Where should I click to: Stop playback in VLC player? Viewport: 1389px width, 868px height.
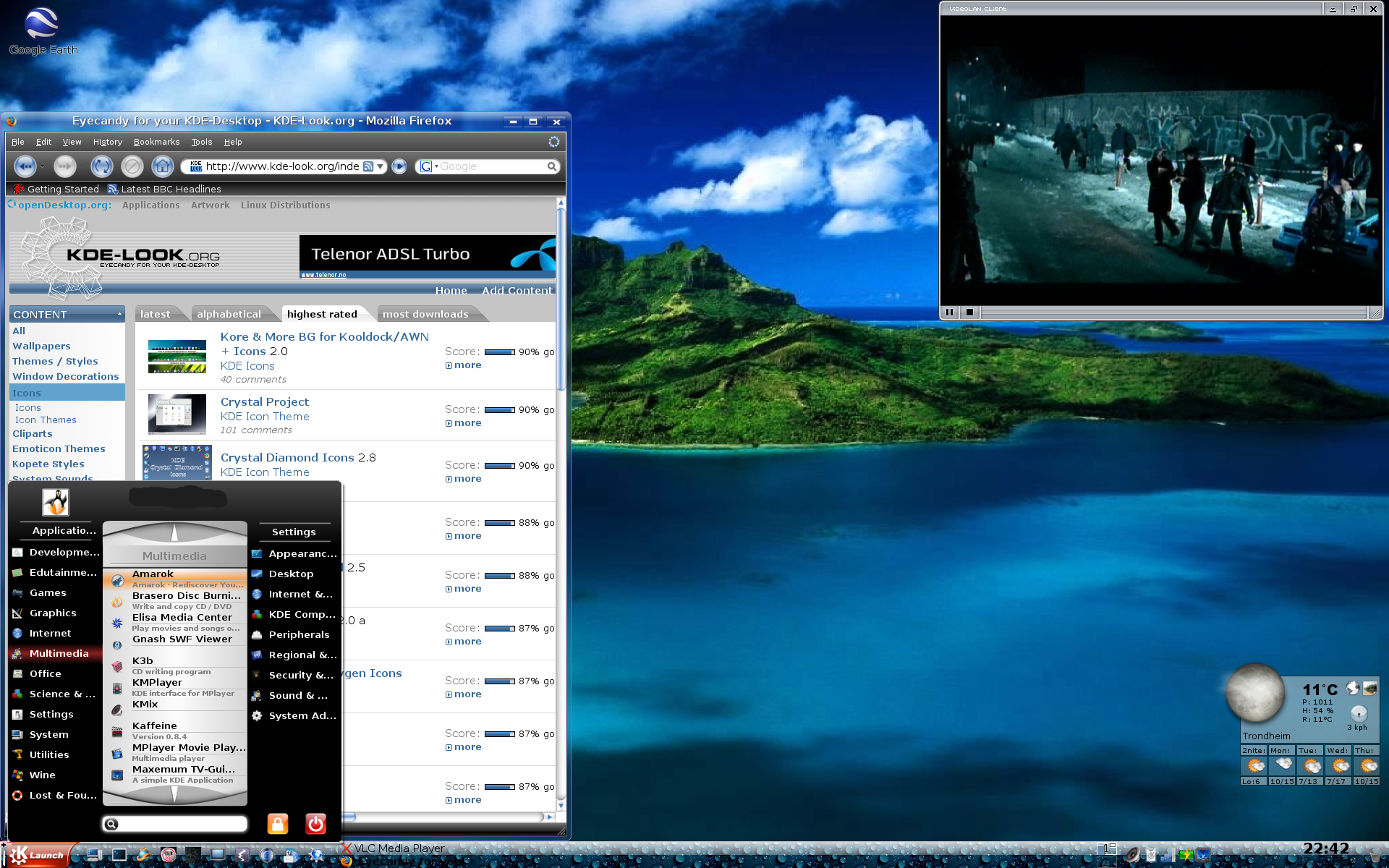pos(969,312)
